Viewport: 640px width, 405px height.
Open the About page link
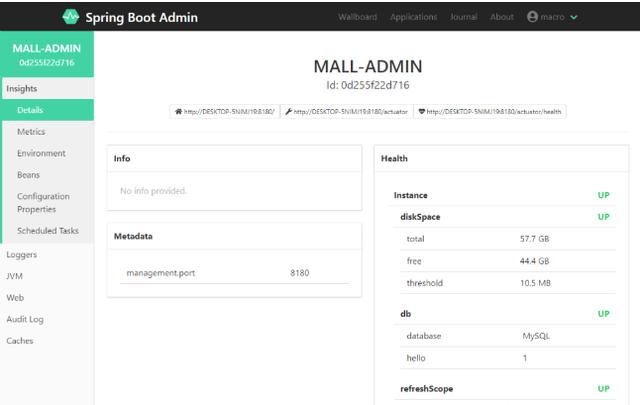click(x=502, y=17)
